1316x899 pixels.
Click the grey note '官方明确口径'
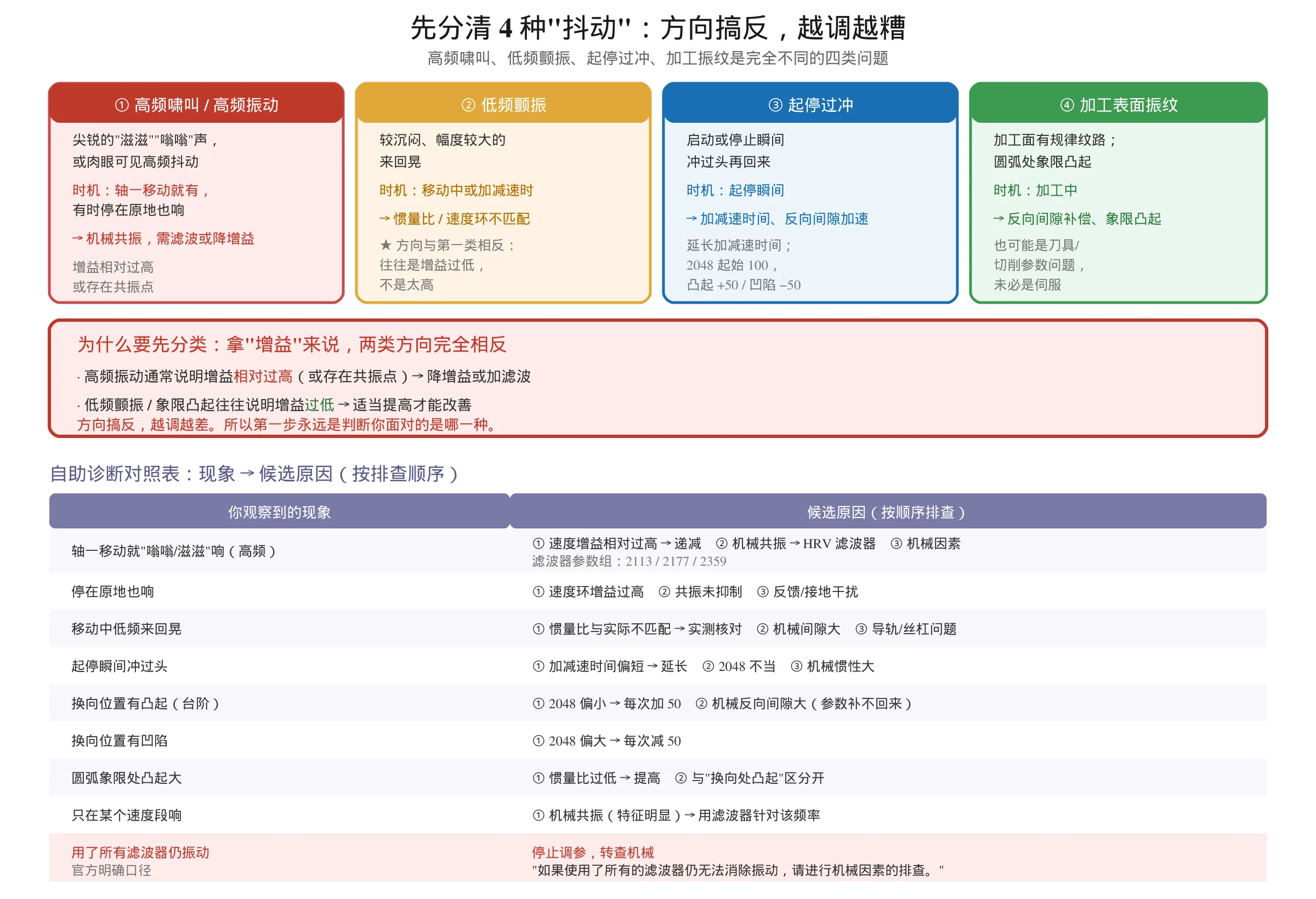point(111,870)
